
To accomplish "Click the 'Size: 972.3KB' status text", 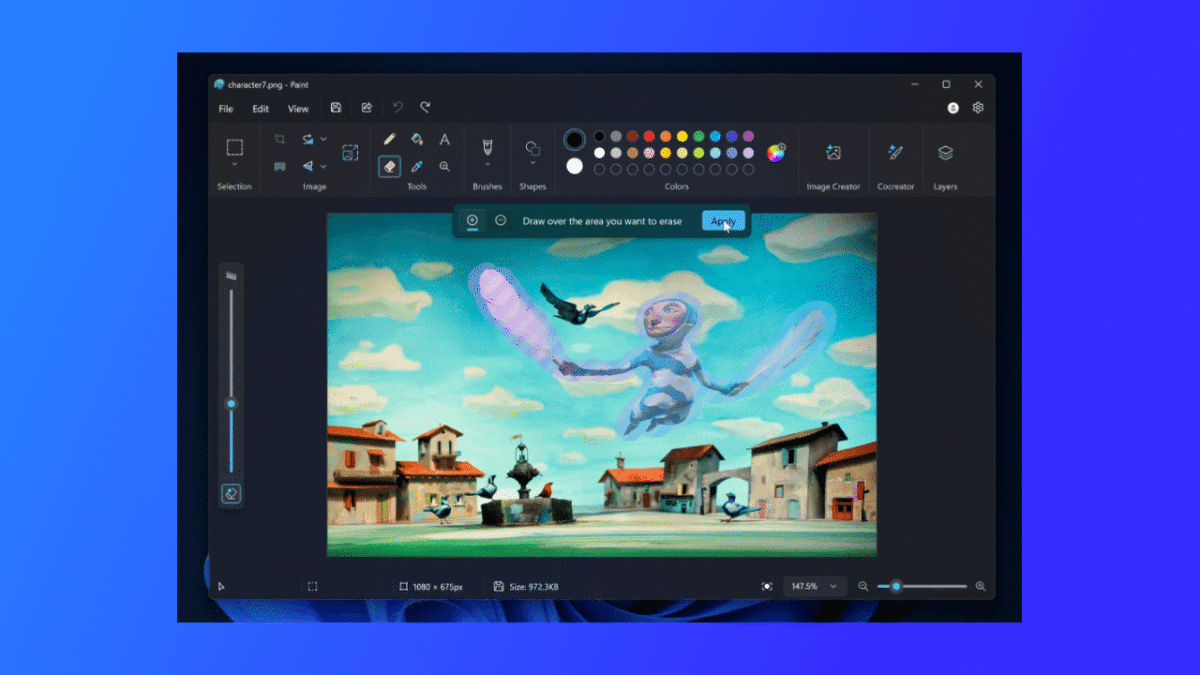I will 535,586.
